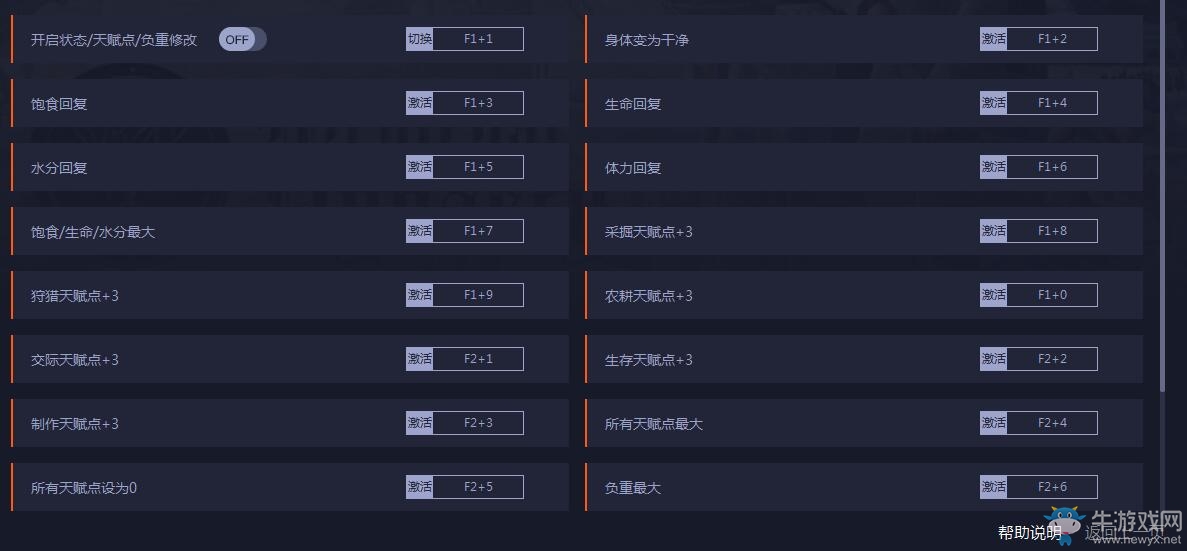
Task: Click 激活 for 所有天赋点设为0
Action: [419, 487]
